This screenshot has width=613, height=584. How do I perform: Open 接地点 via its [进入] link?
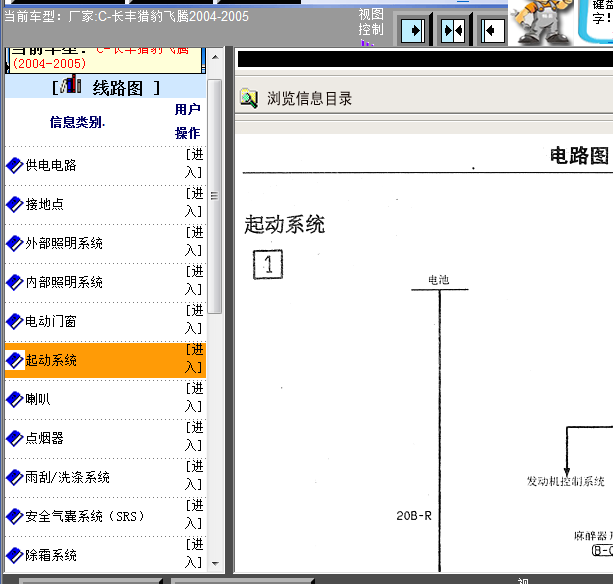[x=194, y=202]
